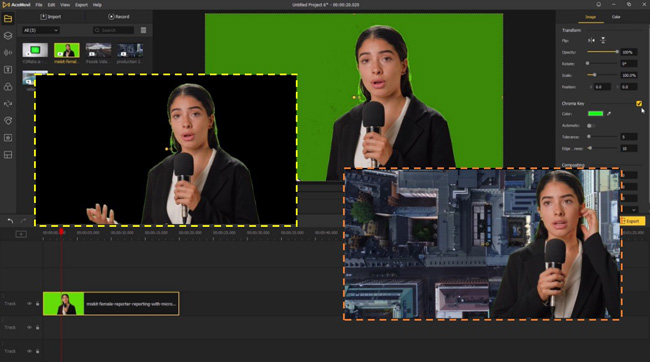Adjust the Edge thickness slider
650x362 pixels.
click(x=602, y=148)
